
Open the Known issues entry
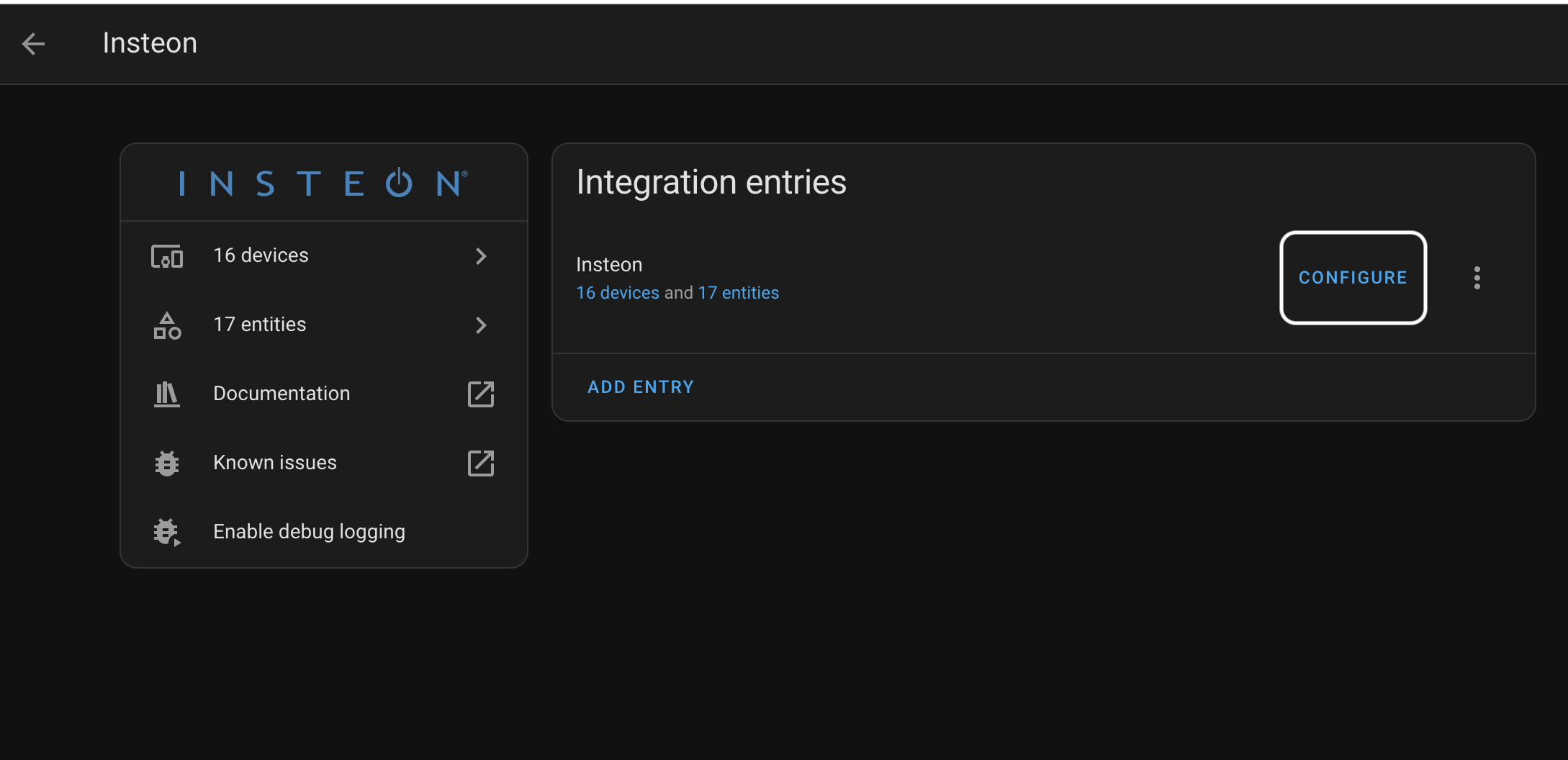324,463
